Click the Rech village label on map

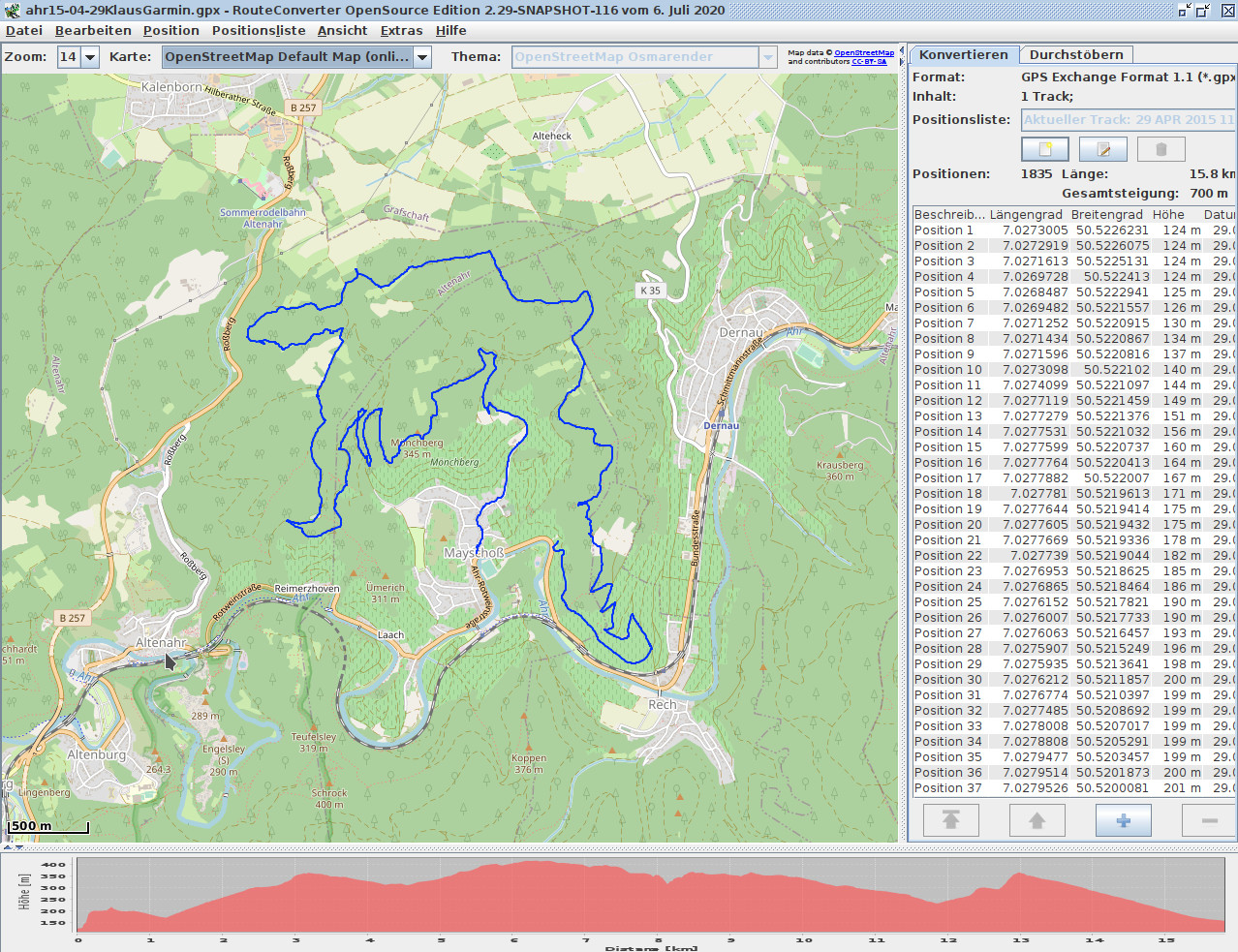pyautogui.click(x=663, y=704)
